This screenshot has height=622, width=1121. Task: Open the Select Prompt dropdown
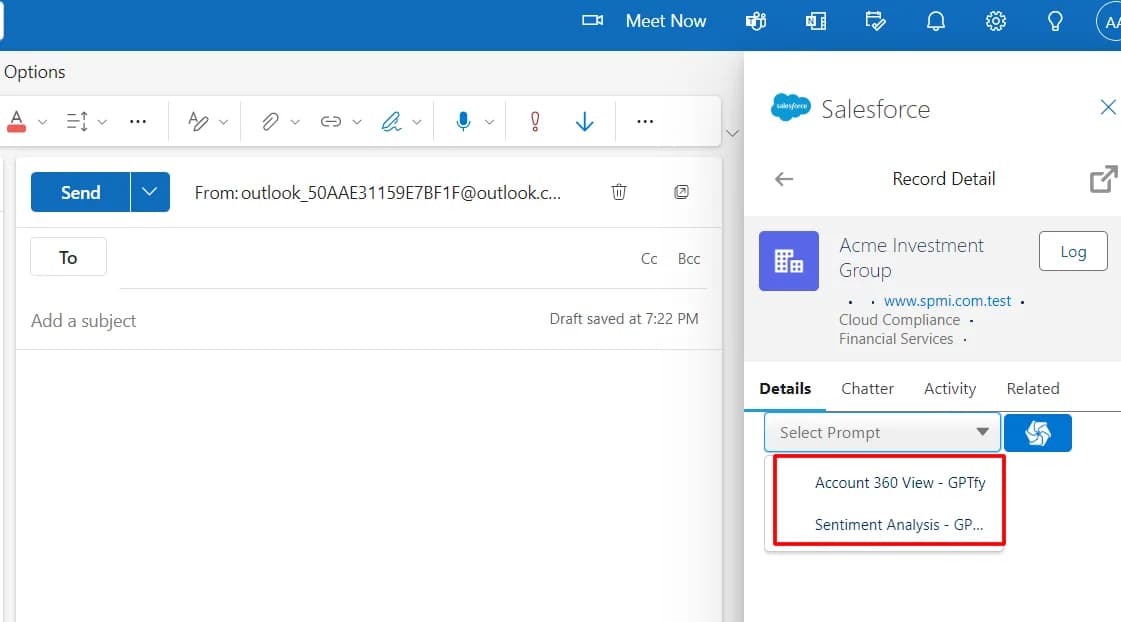pos(882,433)
